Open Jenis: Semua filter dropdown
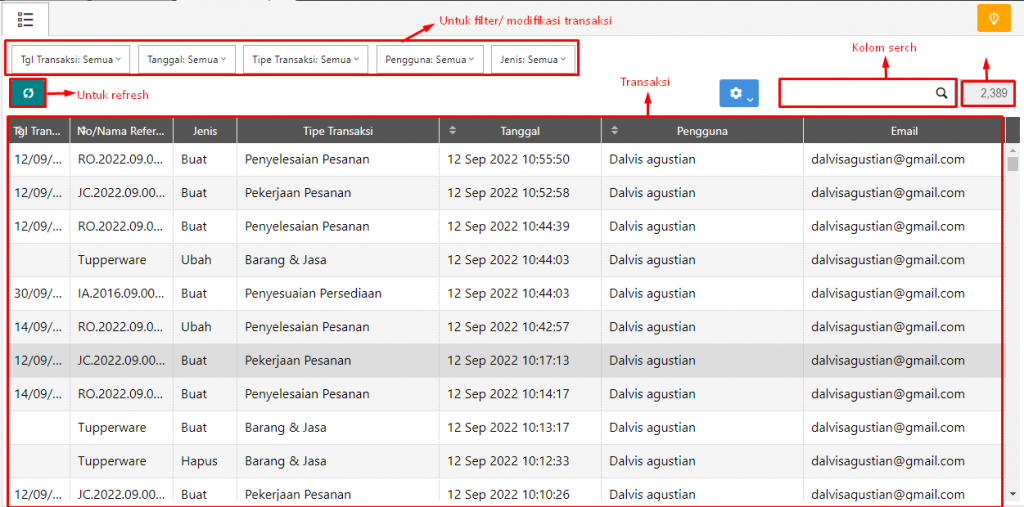This screenshot has width=1024, height=507. point(533,59)
